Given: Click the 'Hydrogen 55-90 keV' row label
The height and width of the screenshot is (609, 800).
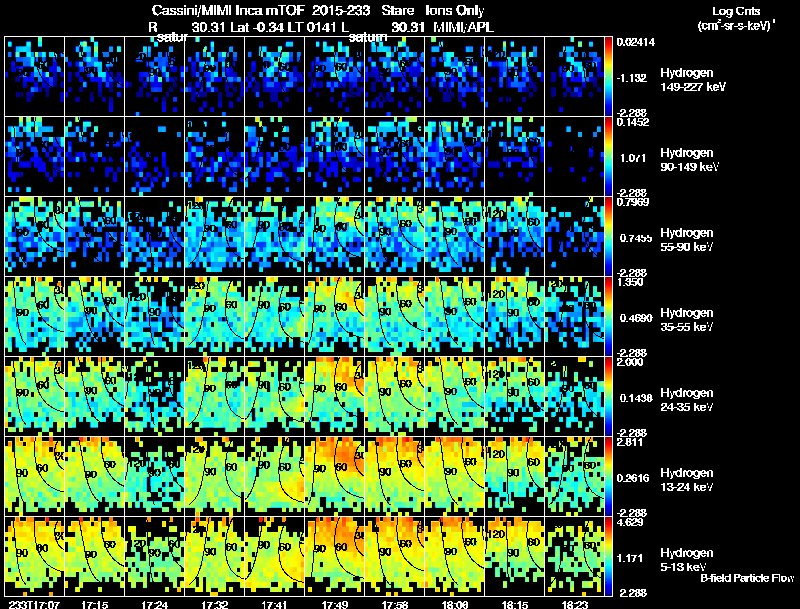Looking at the screenshot, I should pos(687,239).
